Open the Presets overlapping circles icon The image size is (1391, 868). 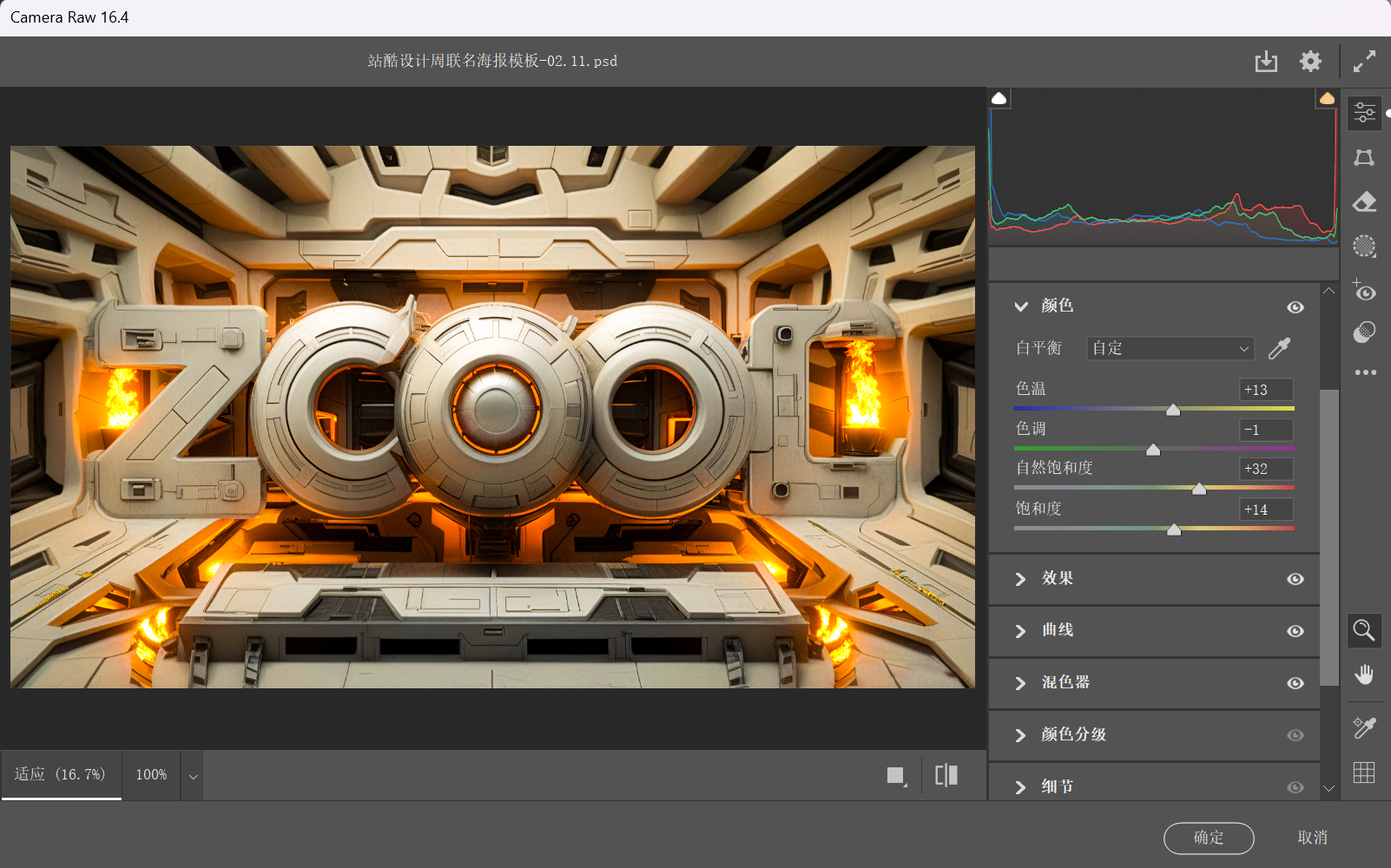point(1364,332)
